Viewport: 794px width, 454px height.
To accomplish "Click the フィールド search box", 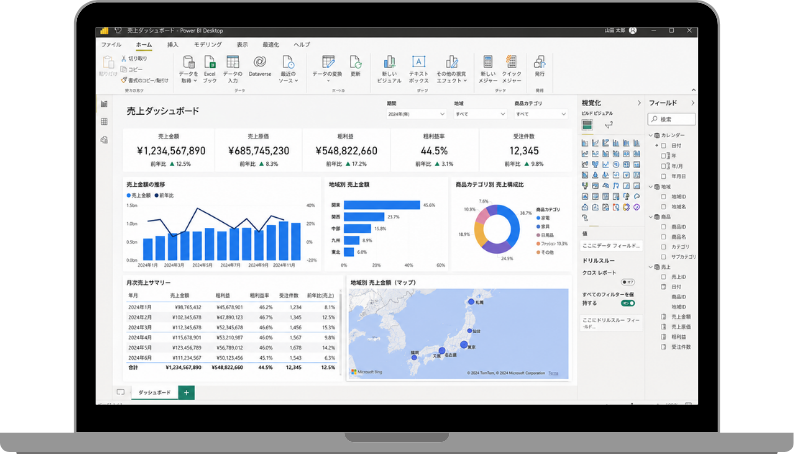I will pos(671,119).
